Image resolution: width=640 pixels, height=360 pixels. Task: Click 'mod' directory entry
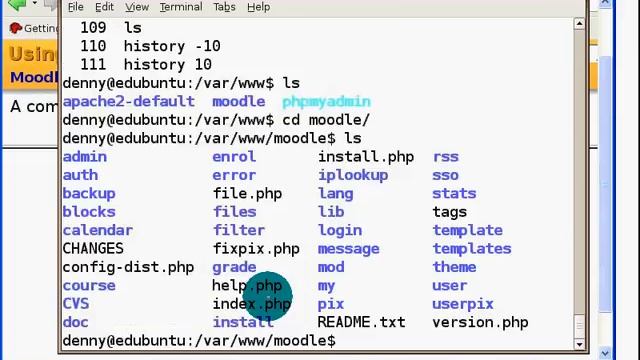click(331, 267)
